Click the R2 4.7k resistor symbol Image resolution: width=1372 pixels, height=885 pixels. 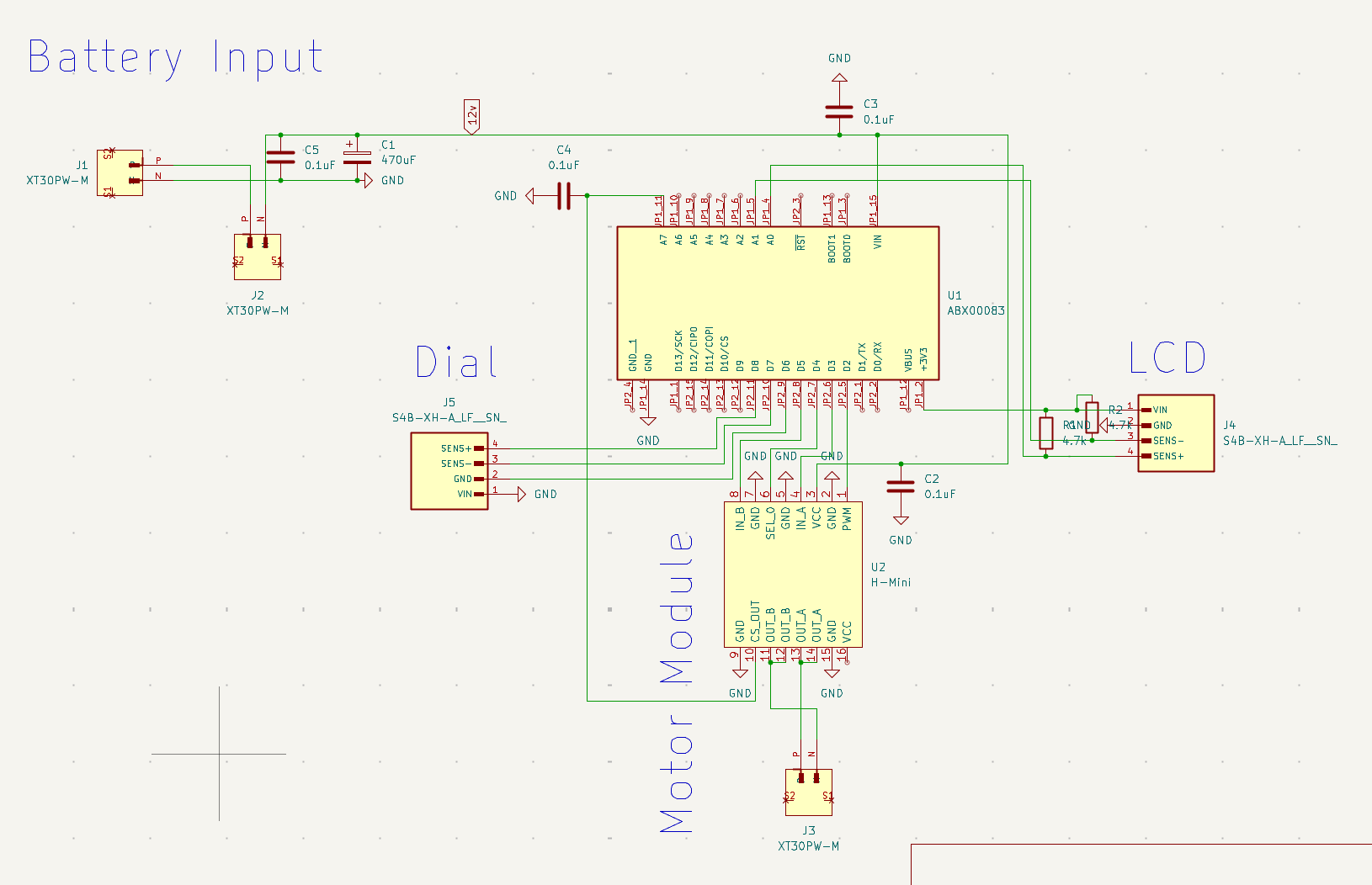[x=1092, y=418]
